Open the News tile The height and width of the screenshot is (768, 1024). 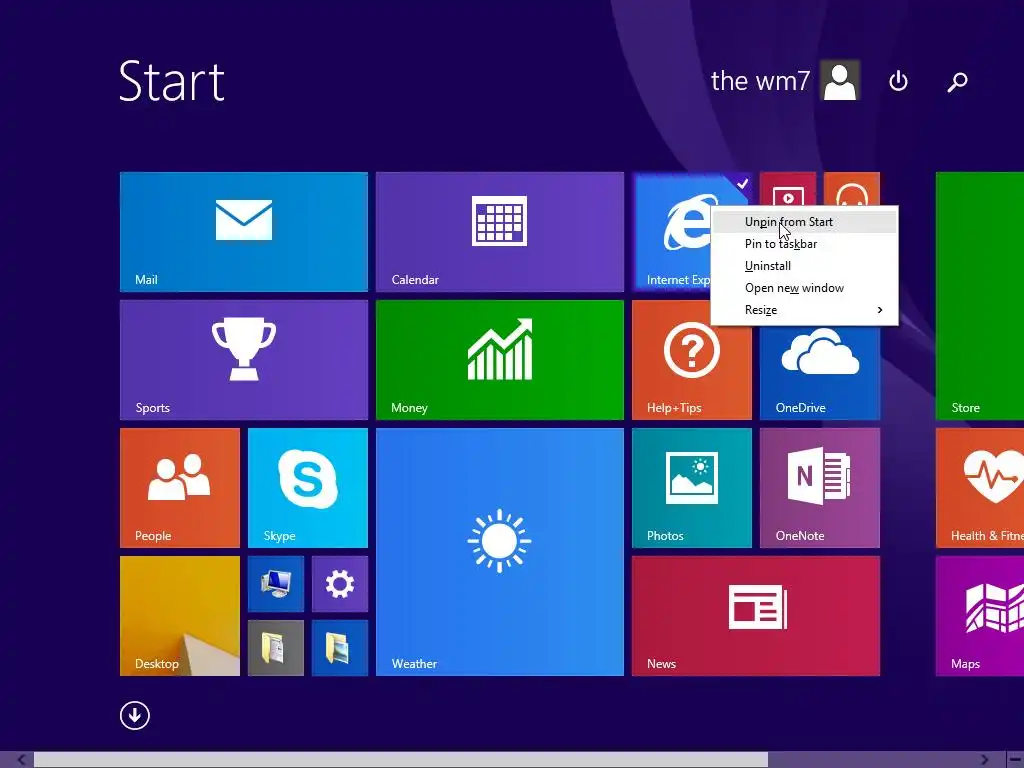click(756, 616)
